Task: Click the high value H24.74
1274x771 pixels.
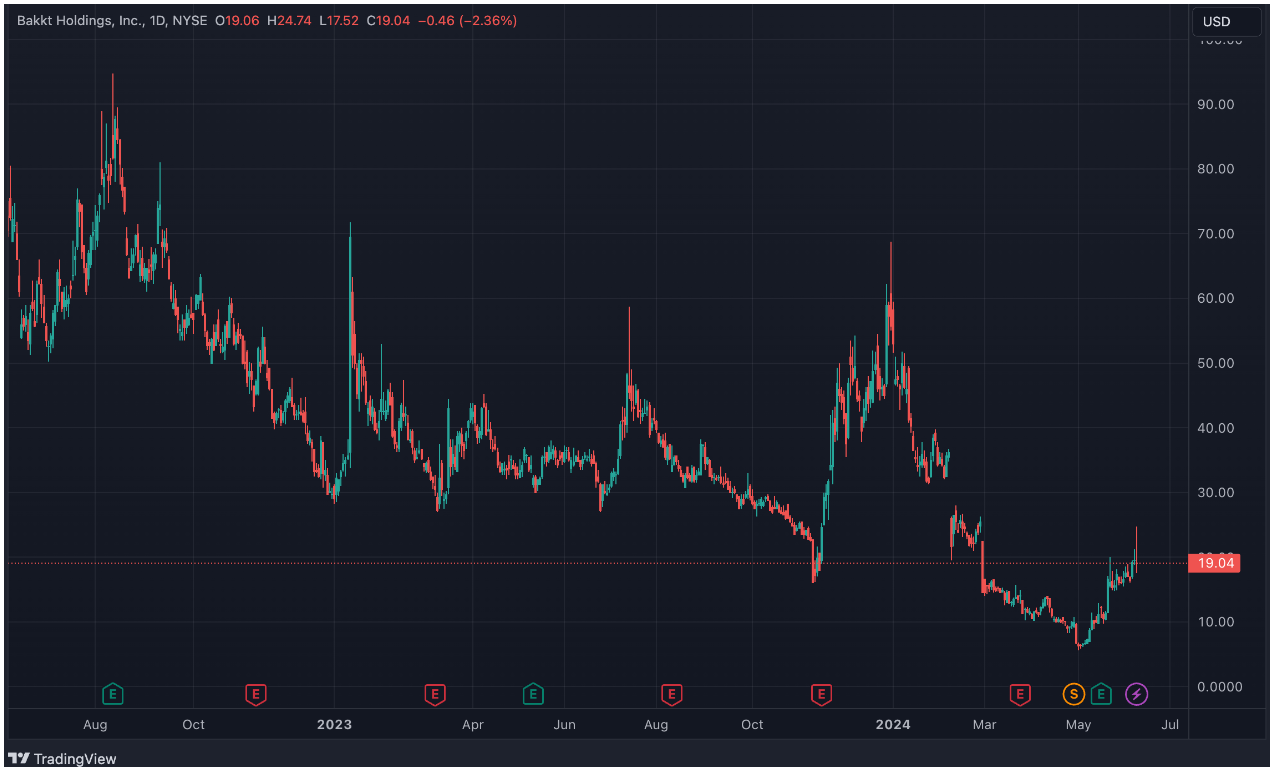Action: tap(289, 21)
